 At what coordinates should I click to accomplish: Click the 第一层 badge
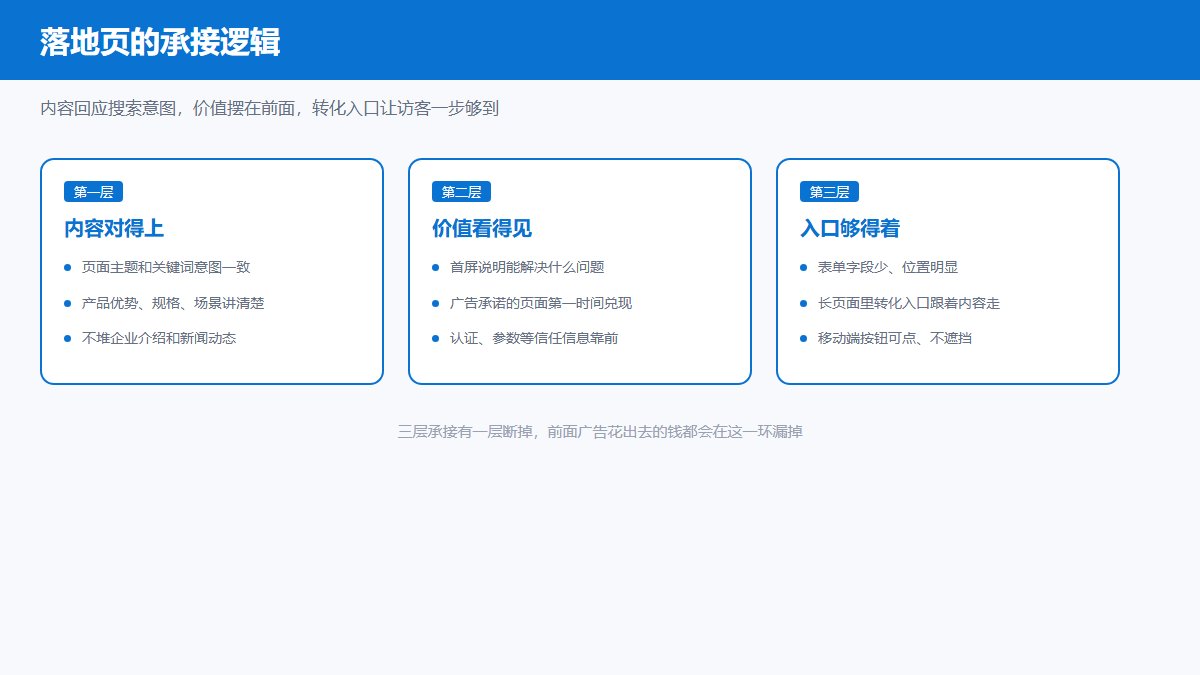[93, 192]
